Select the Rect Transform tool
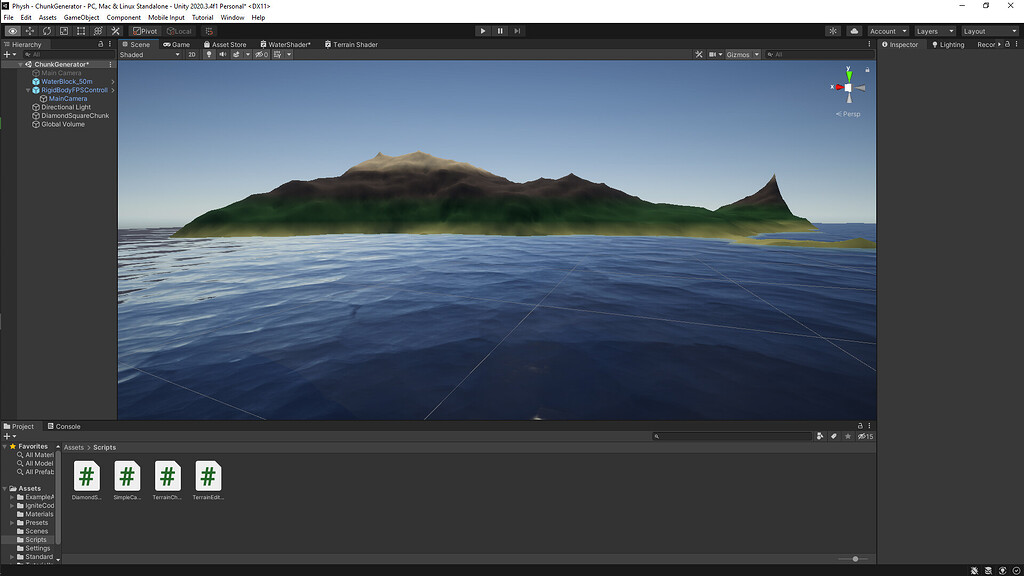 [80, 31]
